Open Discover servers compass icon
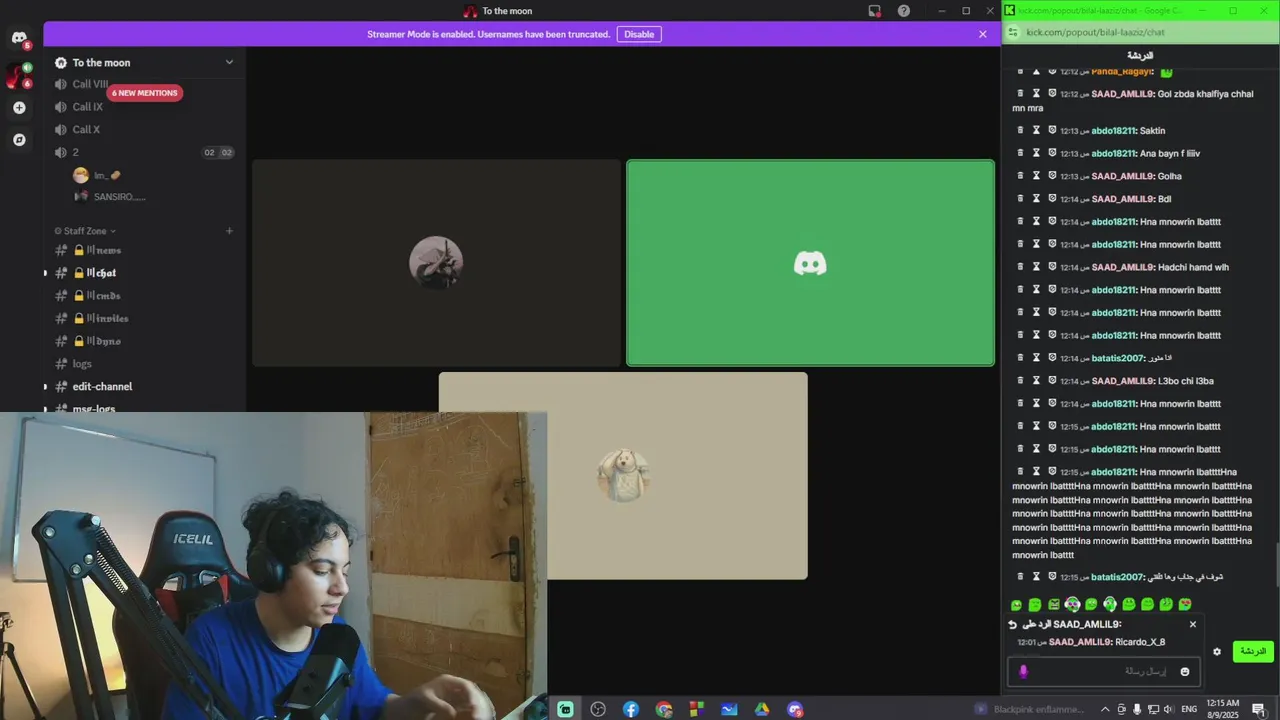 tap(19, 139)
